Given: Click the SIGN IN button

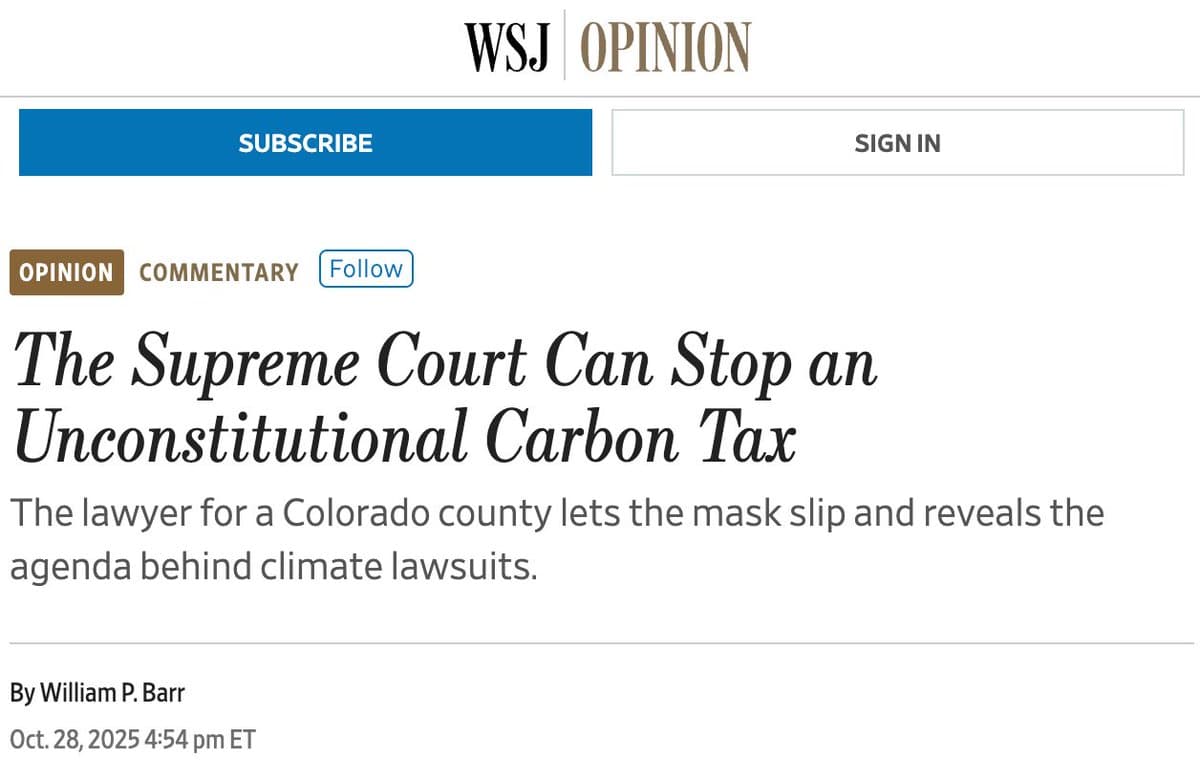Looking at the screenshot, I should click(x=897, y=142).
